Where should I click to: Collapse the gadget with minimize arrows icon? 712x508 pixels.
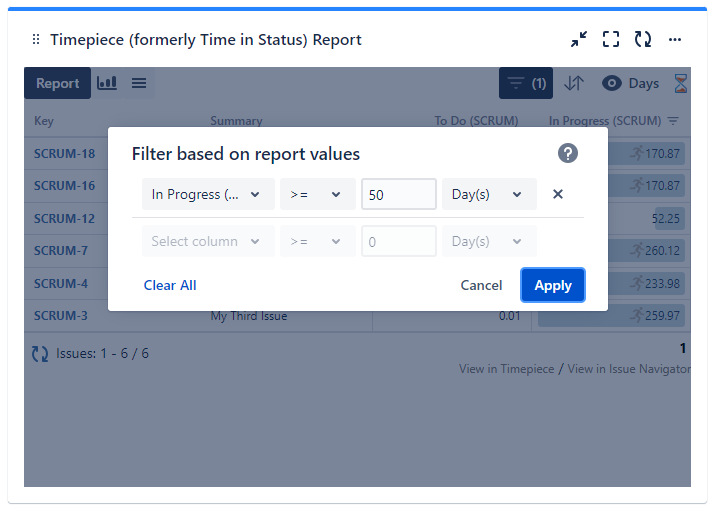point(579,39)
